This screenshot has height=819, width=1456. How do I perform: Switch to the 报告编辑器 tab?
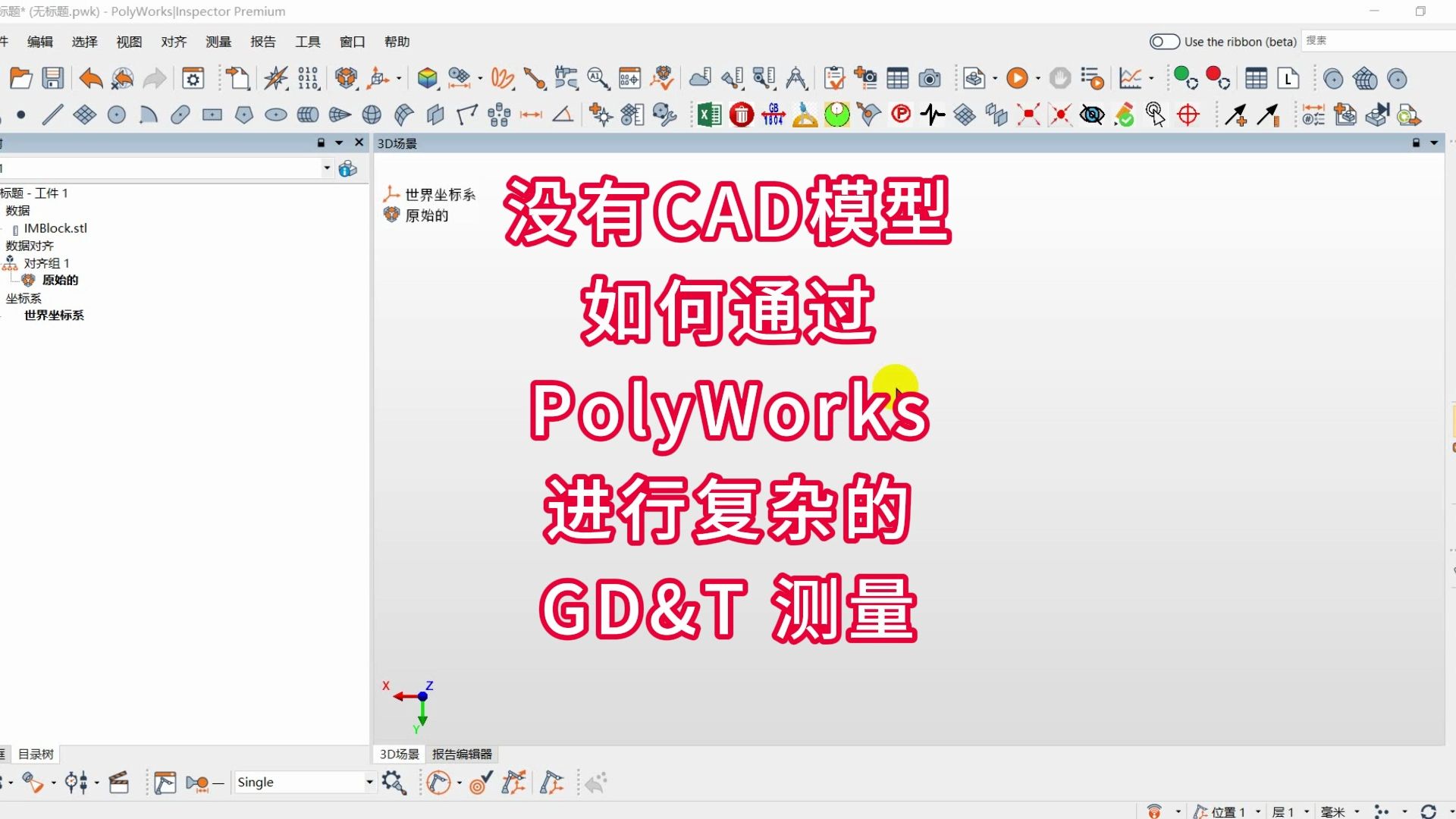462,754
